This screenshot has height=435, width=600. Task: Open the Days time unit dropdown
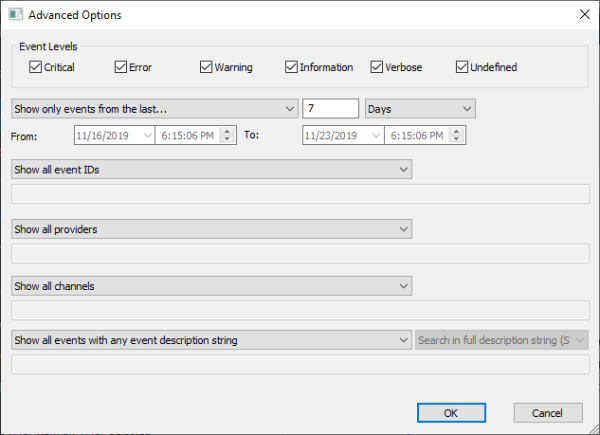[x=420, y=108]
